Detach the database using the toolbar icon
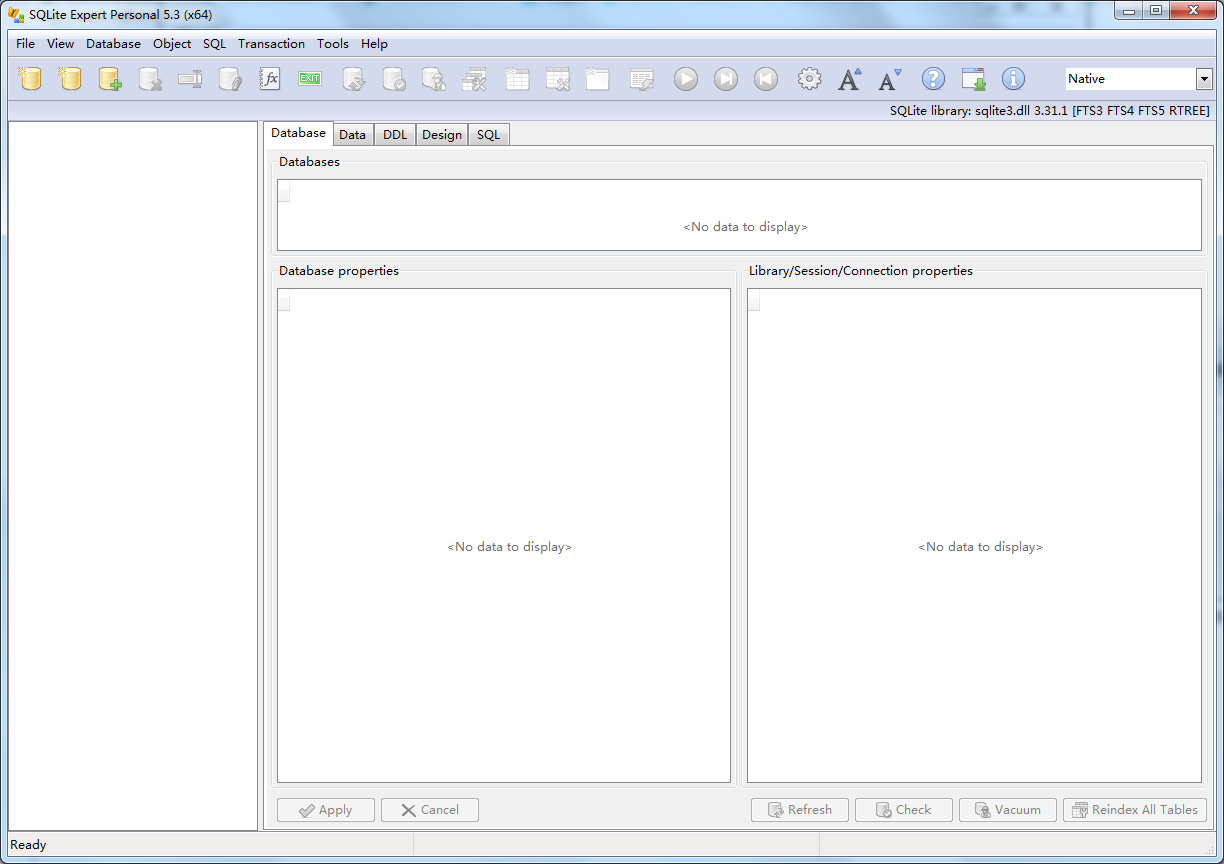 tap(150, 78)
